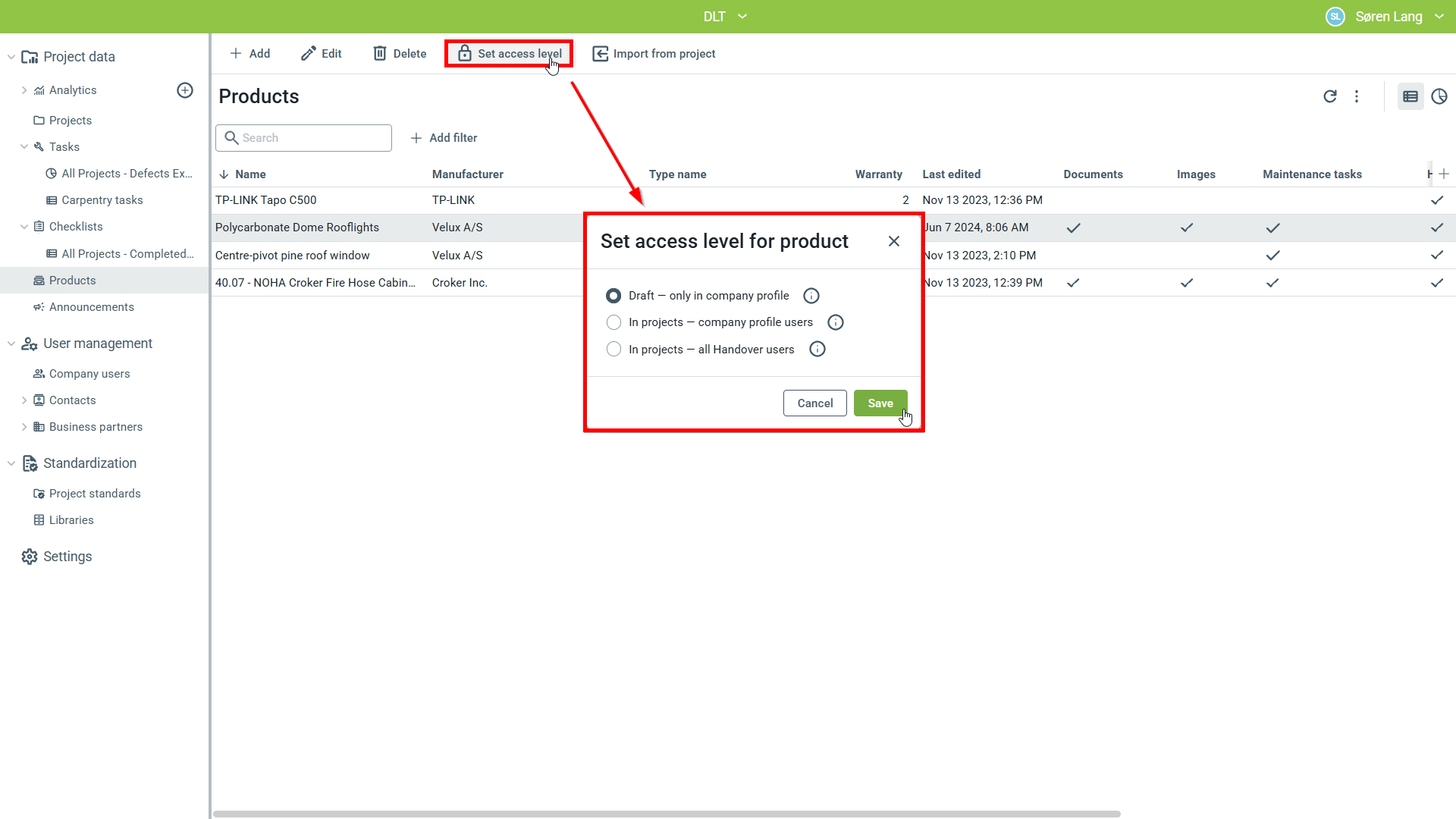Open the DLT company dropdown
The height and width of the screenshot is (819, 1456).
click(x=725, y=17)
